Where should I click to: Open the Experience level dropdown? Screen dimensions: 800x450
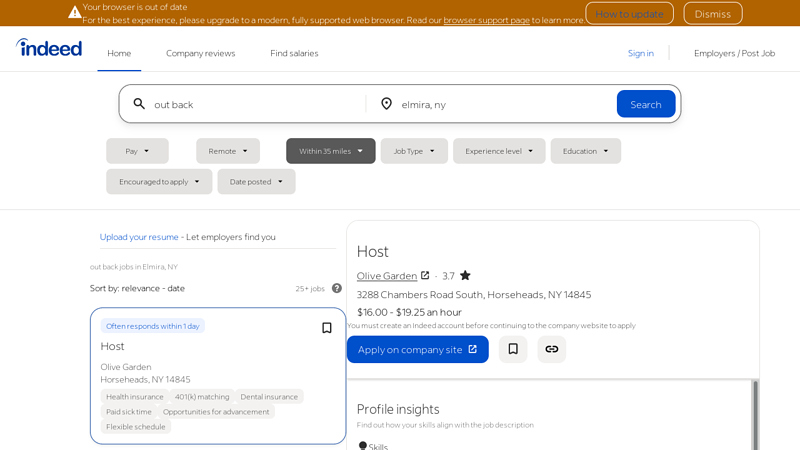(499, 151)
